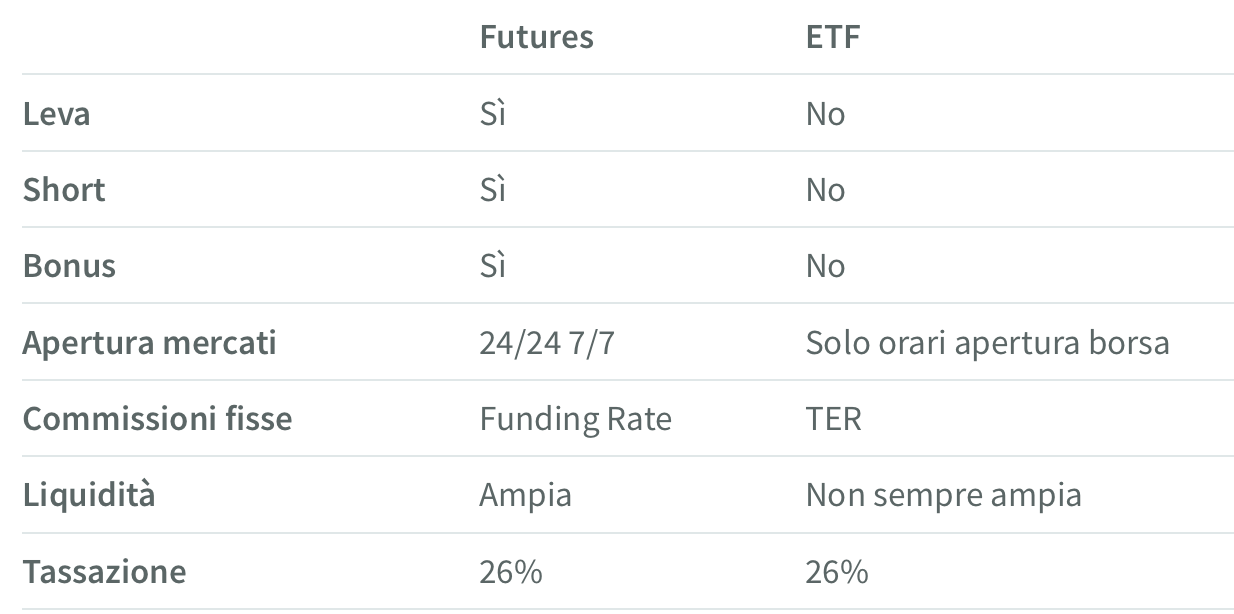Click Futures Sì value in Bonus row
The image size is (1234, 614).
pyautogui.click(x=492, y=266)
